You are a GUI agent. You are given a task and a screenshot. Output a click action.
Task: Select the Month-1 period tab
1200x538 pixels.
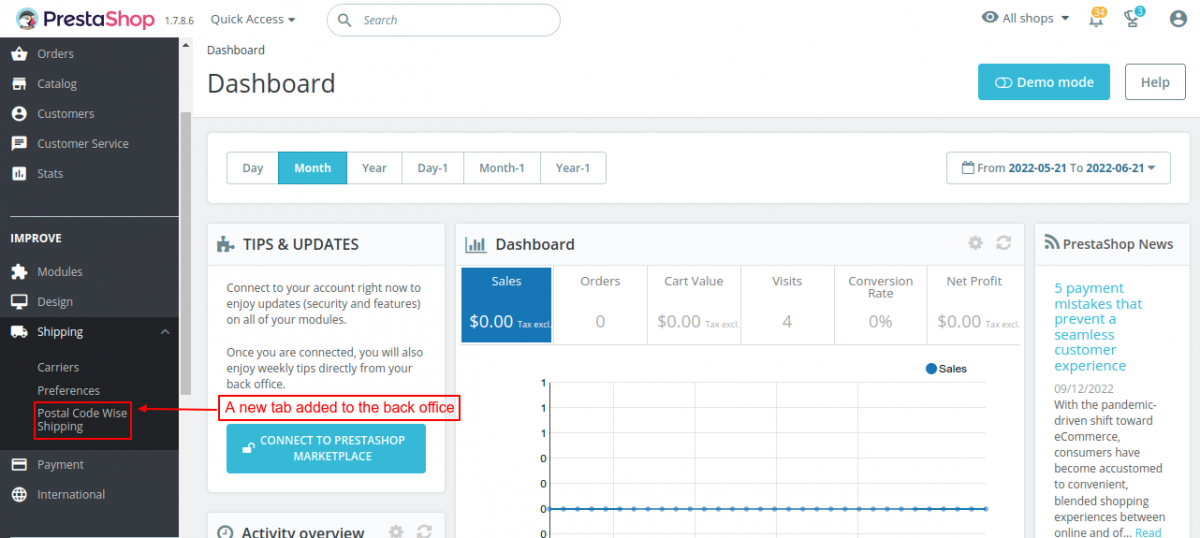[x=502, y=168]
